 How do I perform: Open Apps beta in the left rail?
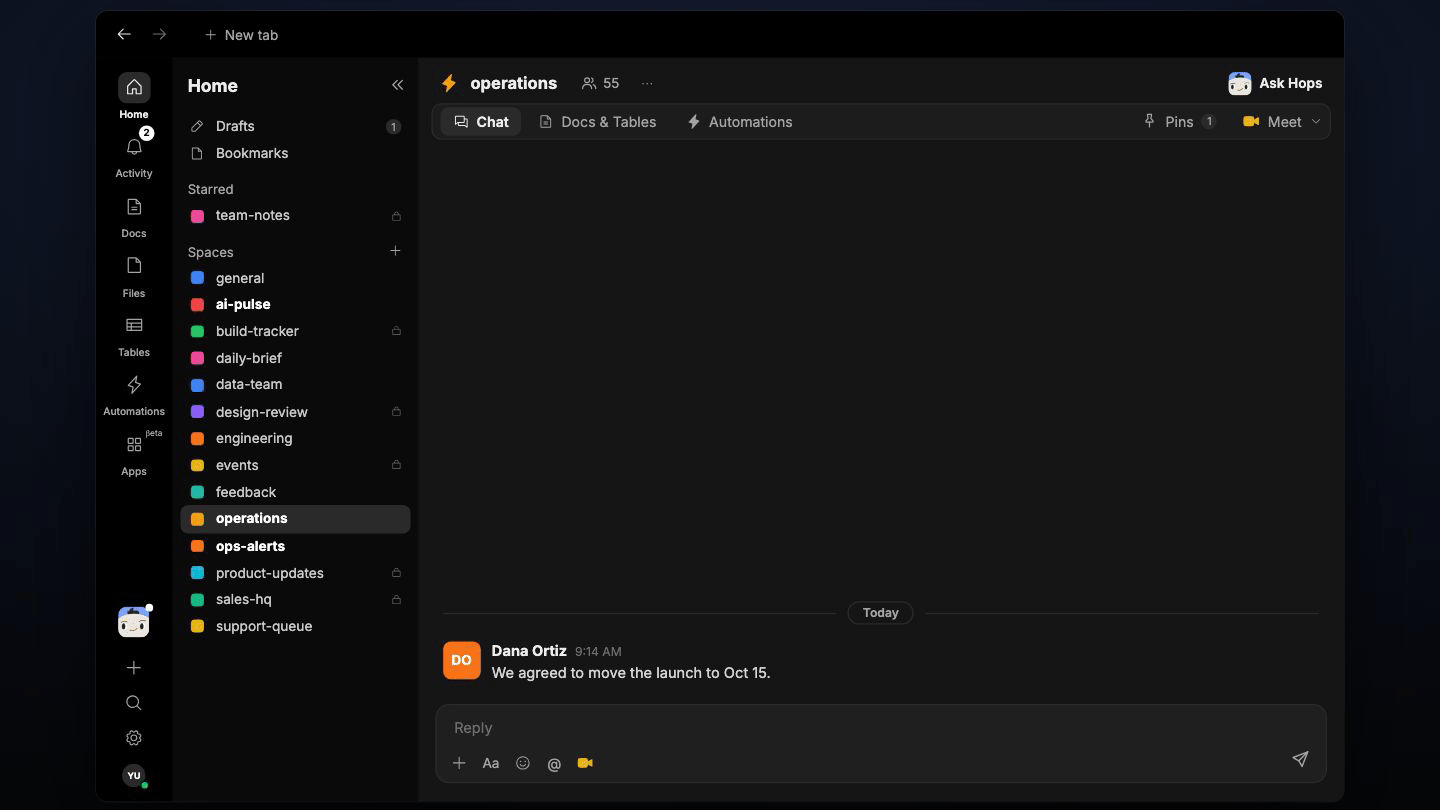pos(134,452)
